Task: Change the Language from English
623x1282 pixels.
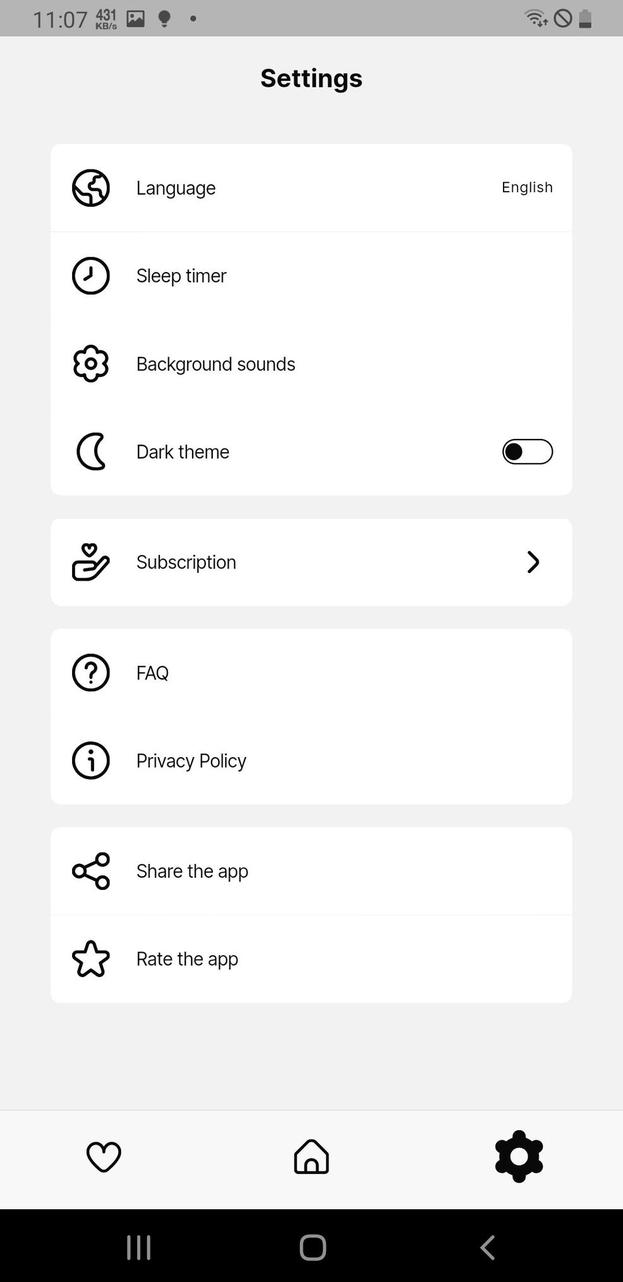Action: [311, 187]
